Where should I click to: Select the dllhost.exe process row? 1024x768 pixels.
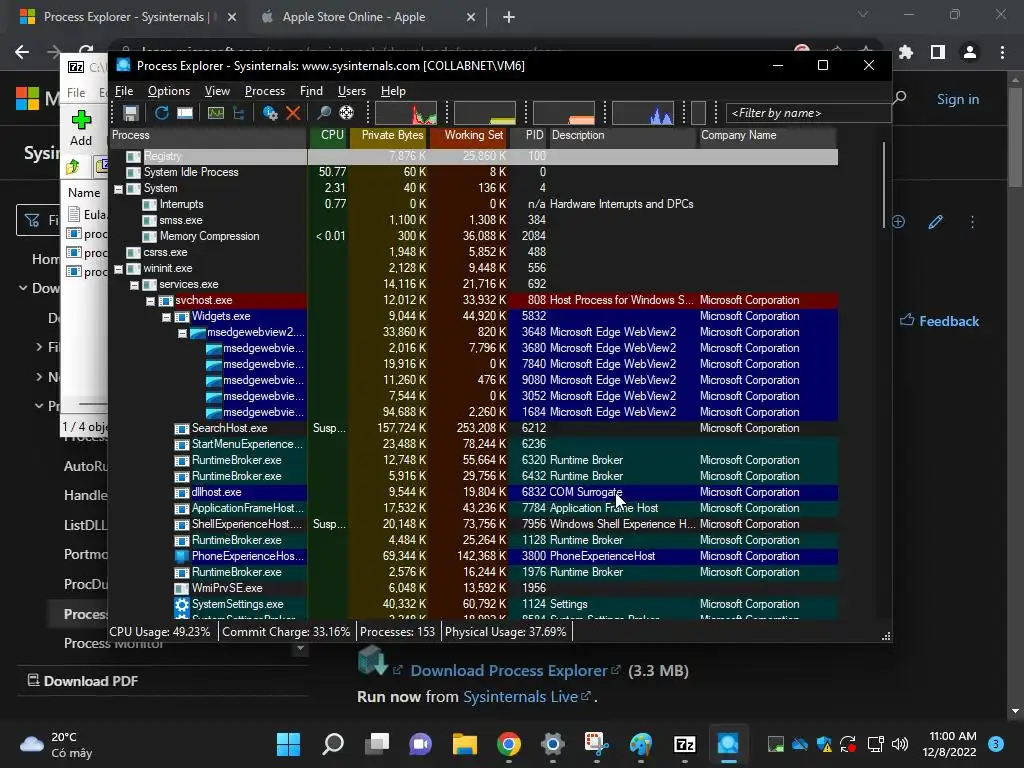[x=474, y=492]
